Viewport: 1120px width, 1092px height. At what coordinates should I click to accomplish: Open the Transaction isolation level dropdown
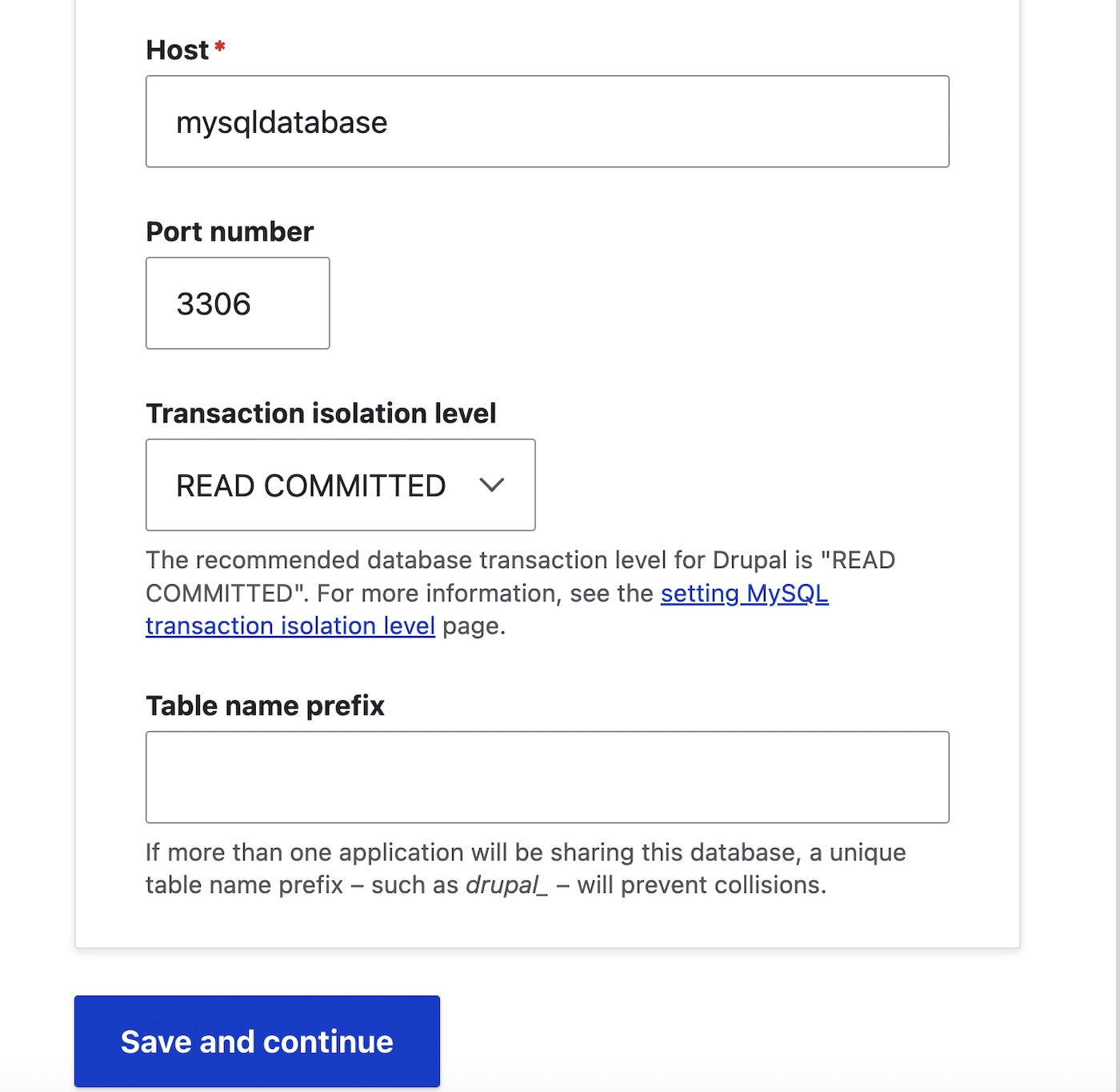(x=340, y=485)
